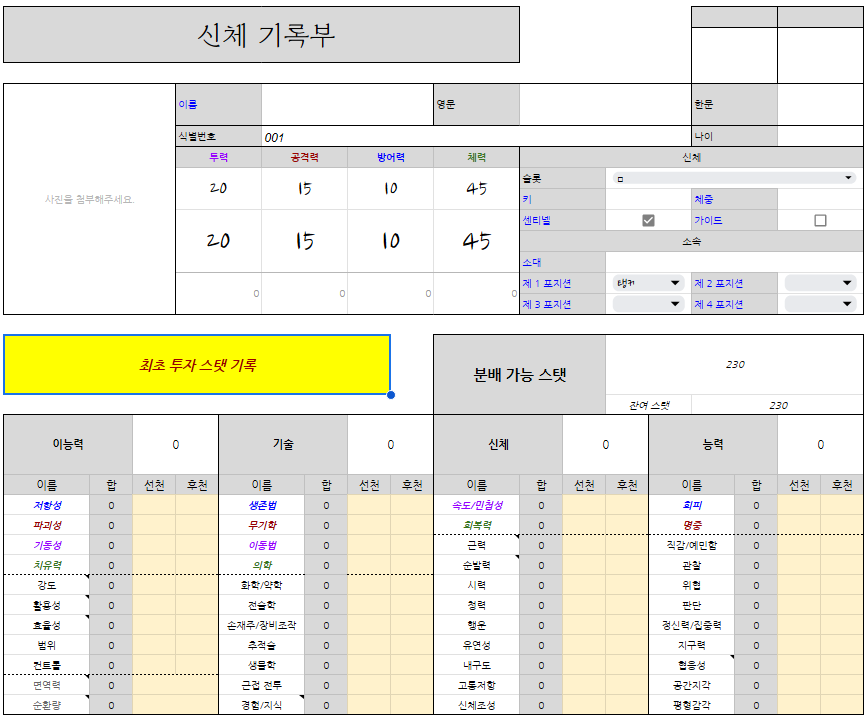The height and width of the screenshot is (719, 866).
Task: Click the 후천 cell in 행운 row
Action: point(627,625)
